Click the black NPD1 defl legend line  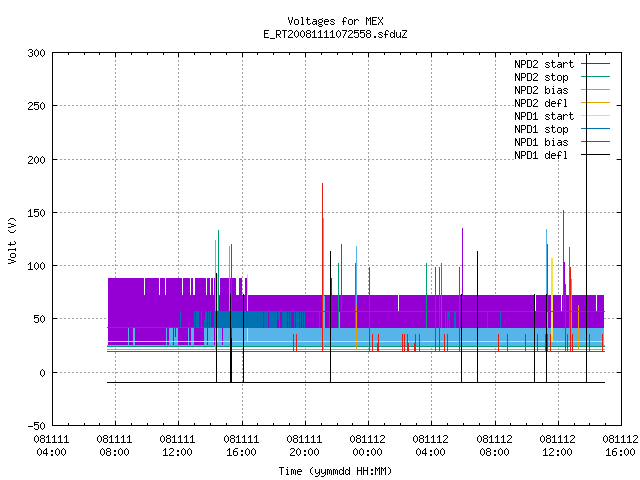coord(596,155)
